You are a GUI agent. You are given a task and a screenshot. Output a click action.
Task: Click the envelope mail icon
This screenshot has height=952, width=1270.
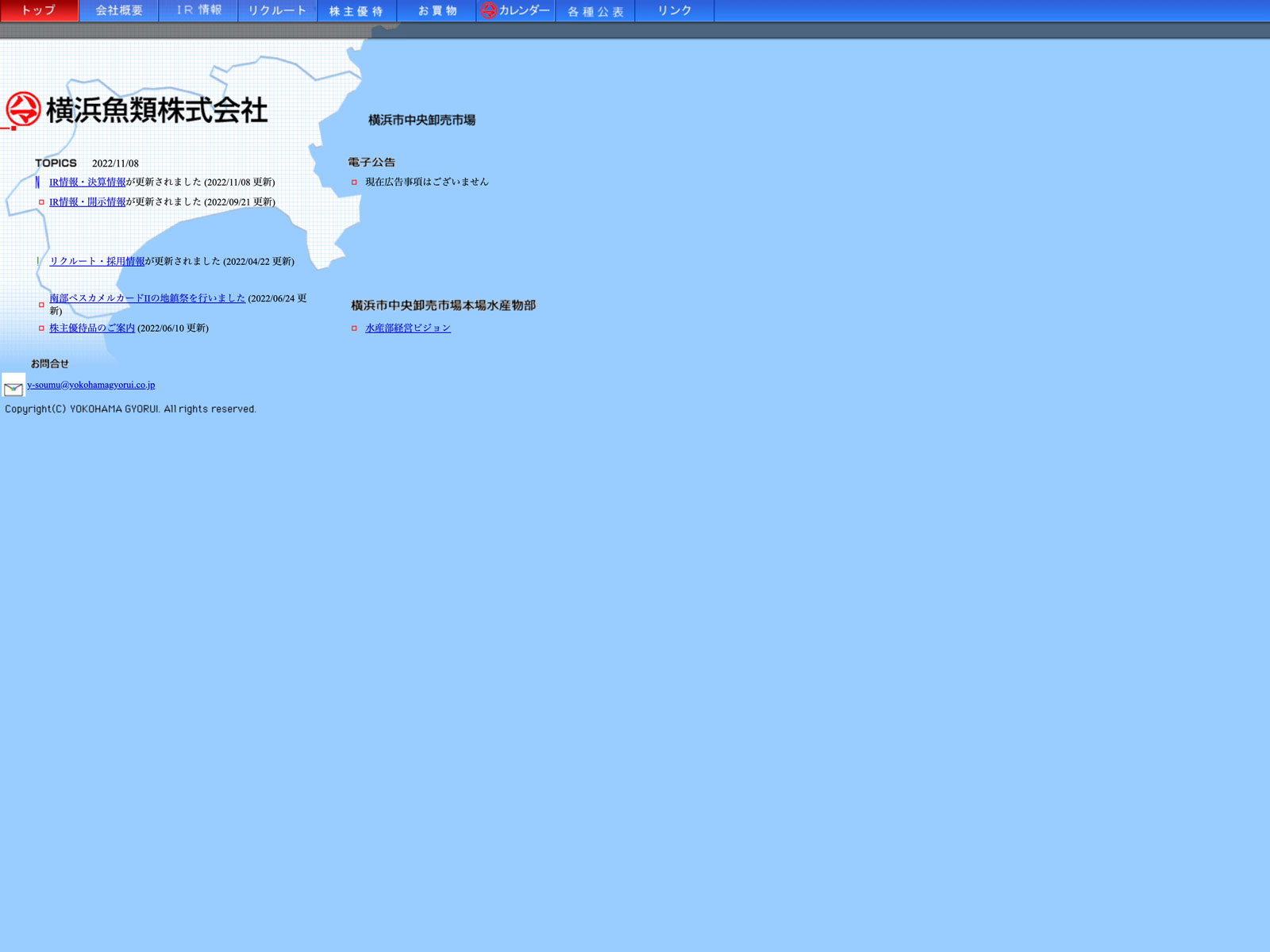tap(13, 387)
